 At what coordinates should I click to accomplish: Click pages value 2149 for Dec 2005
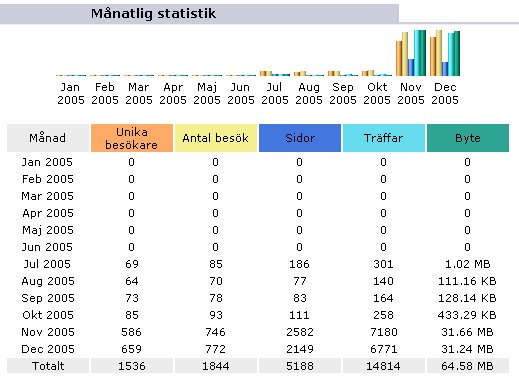tap(300, 349)
